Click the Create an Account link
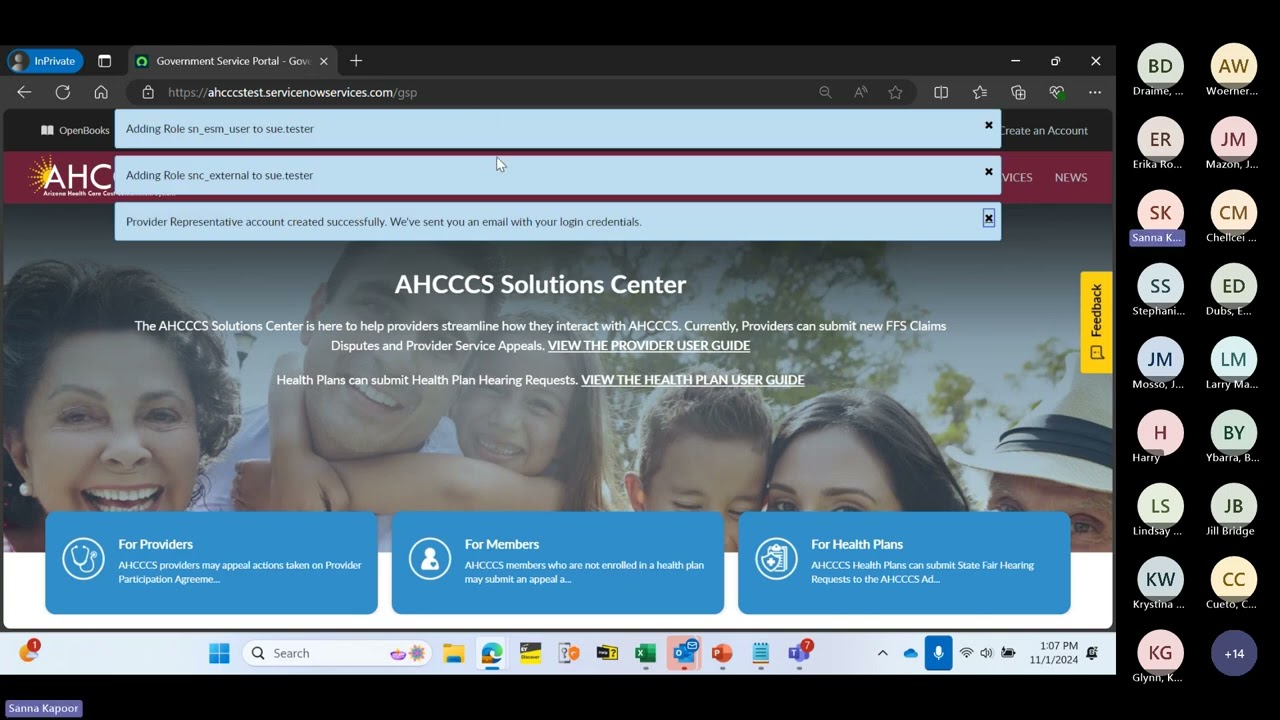This screenshot has width=1280, height=720. coord(1044,130)
